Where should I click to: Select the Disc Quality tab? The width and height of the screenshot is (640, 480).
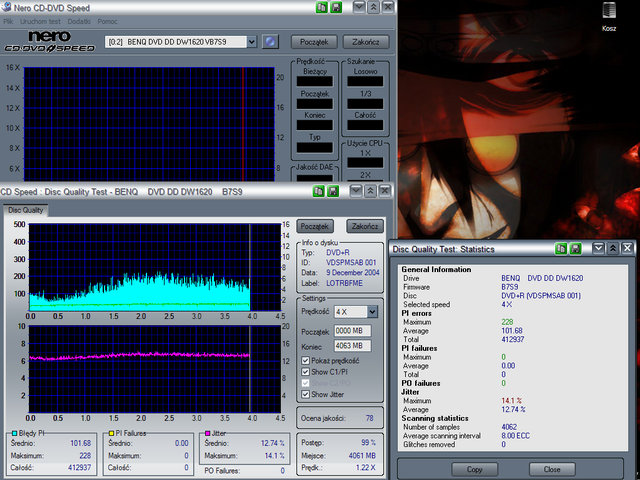tap(25, 210)
